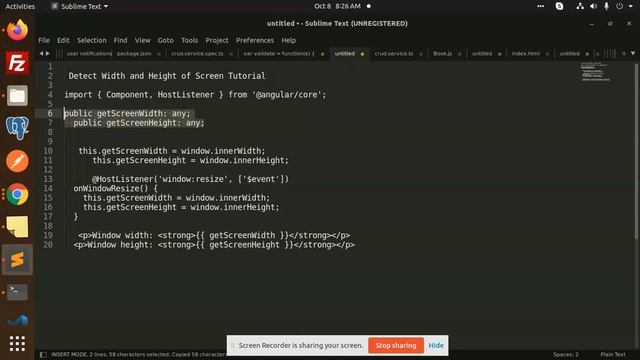Click Stop sharing button

point(396,345)
